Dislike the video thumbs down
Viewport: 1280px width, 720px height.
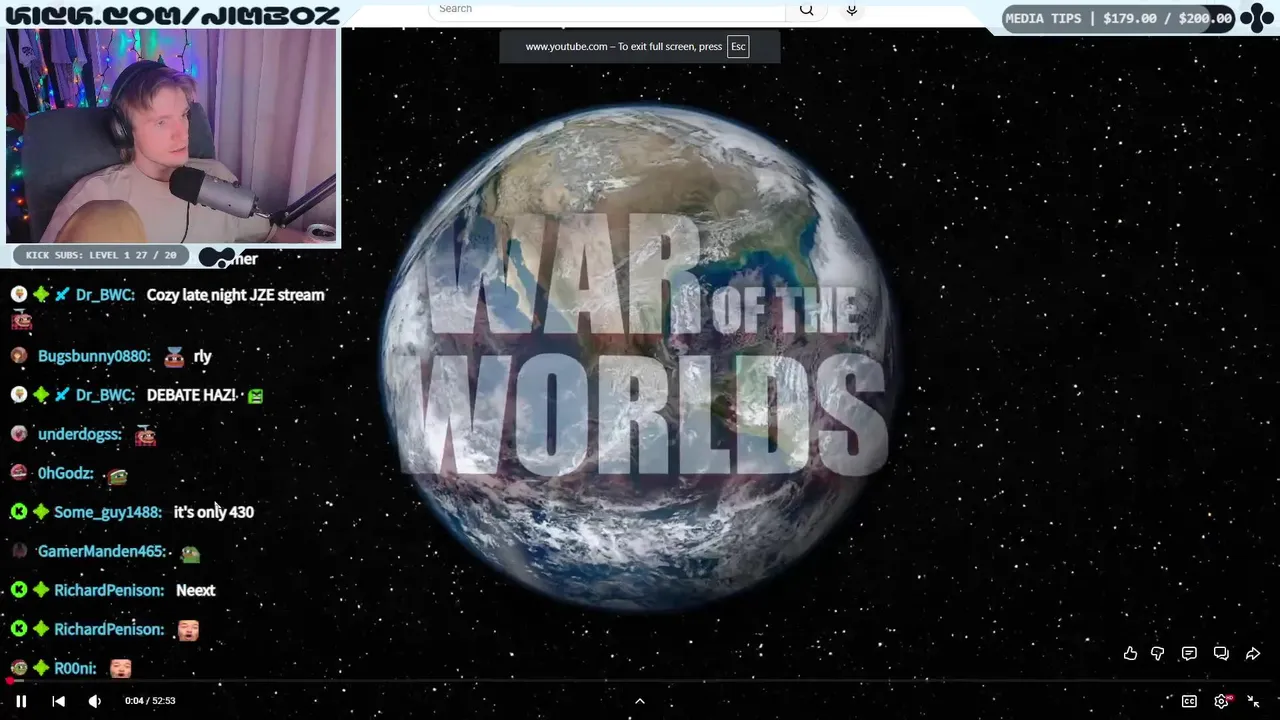(1157, 653)
